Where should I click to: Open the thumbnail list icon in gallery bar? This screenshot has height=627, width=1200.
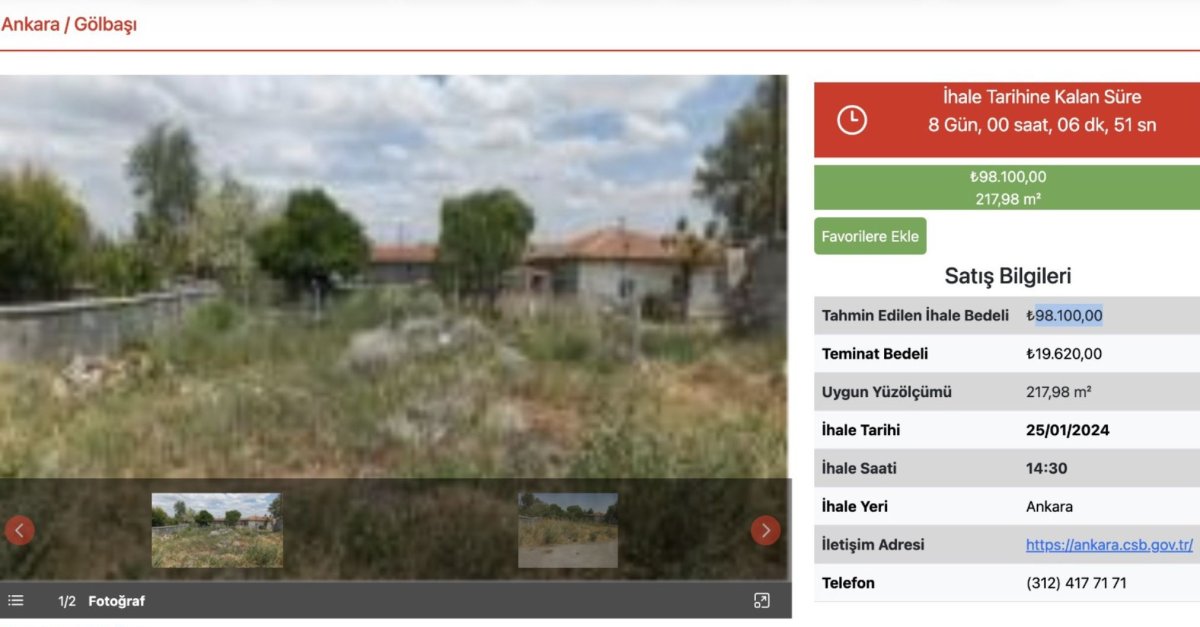[x=16, y=601]
